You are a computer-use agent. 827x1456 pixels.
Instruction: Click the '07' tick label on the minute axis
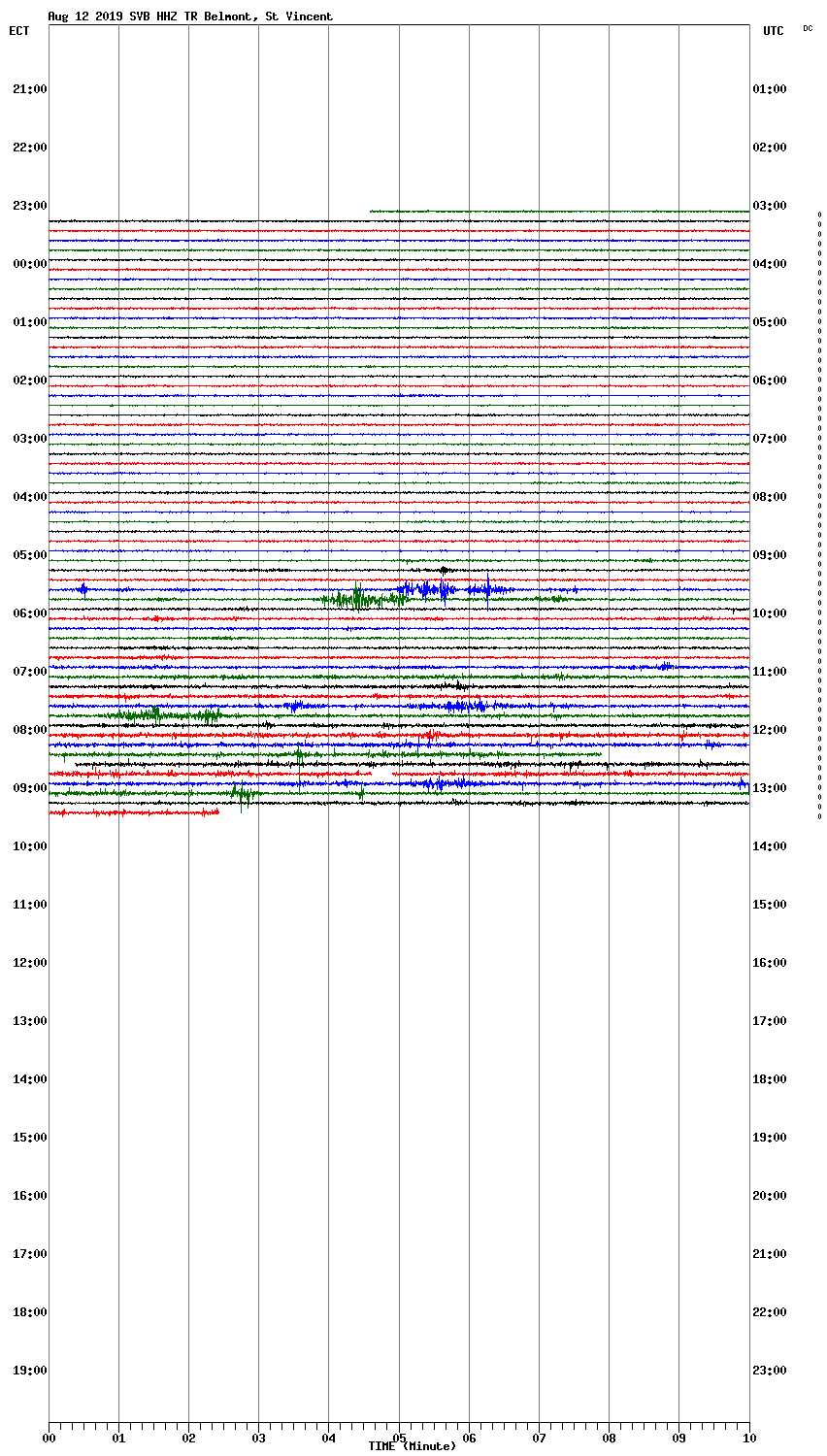539,1438
